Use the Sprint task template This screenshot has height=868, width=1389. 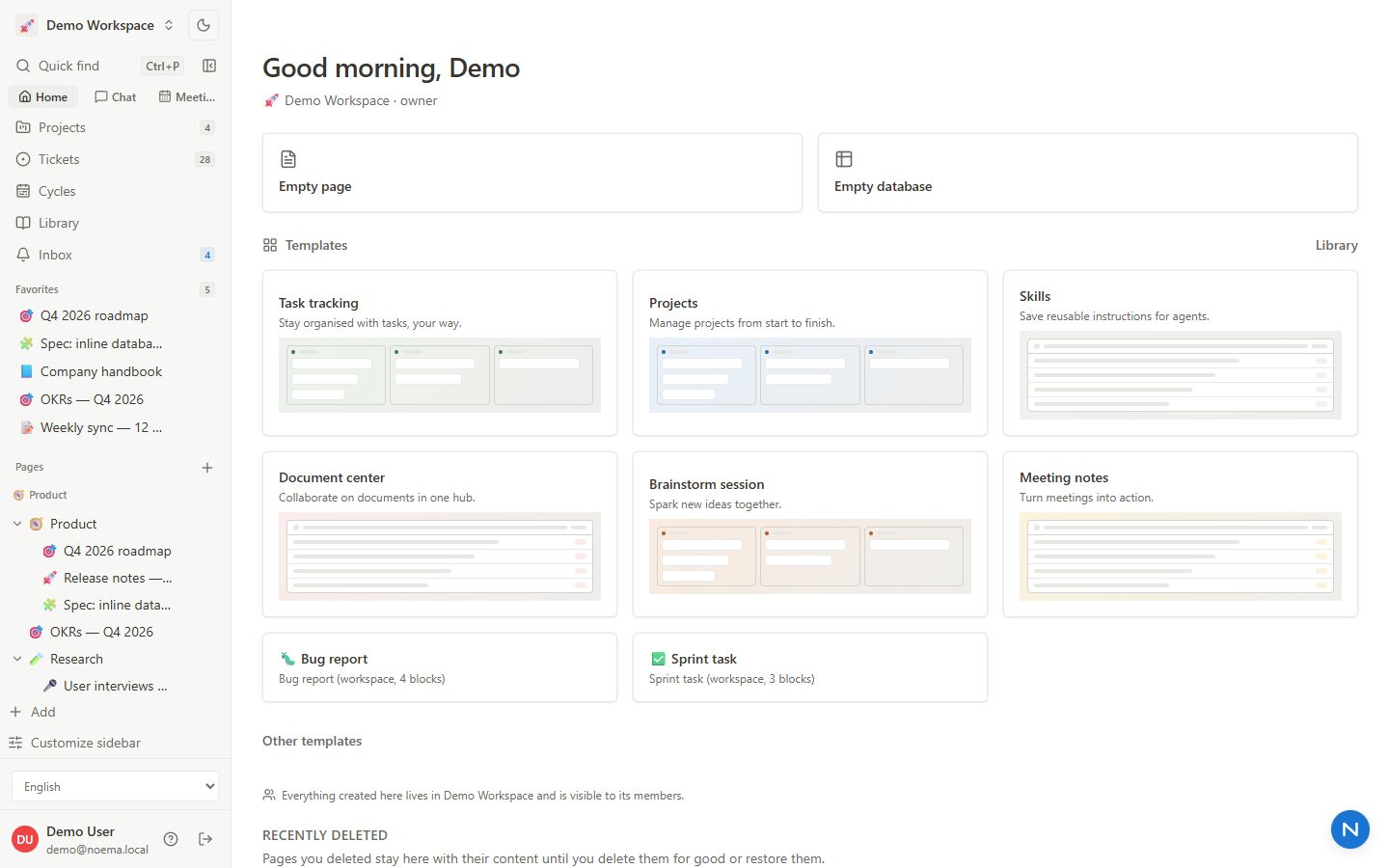(810, 667)
